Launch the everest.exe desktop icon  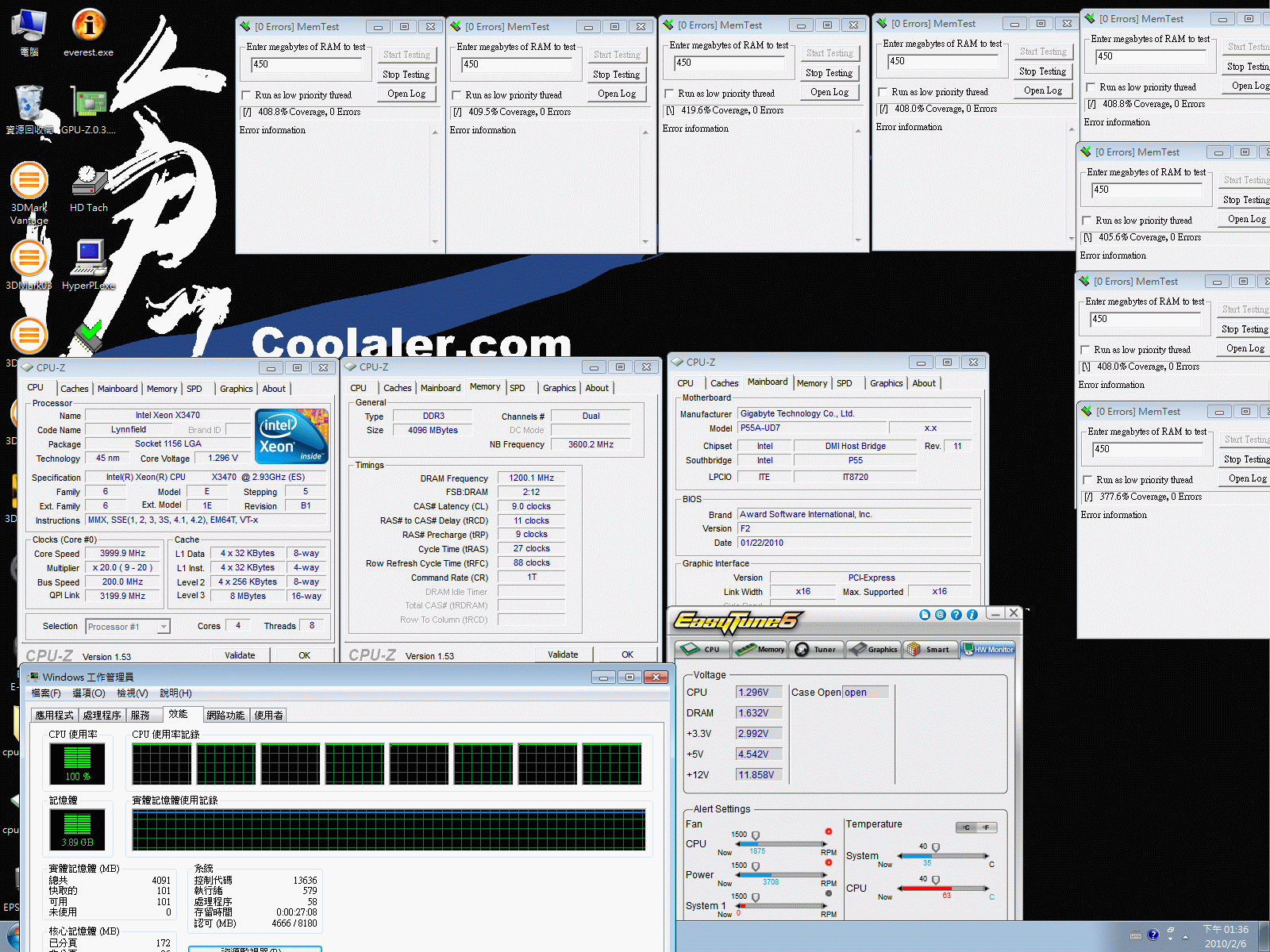pyautogui.click(x=88, y=33)
